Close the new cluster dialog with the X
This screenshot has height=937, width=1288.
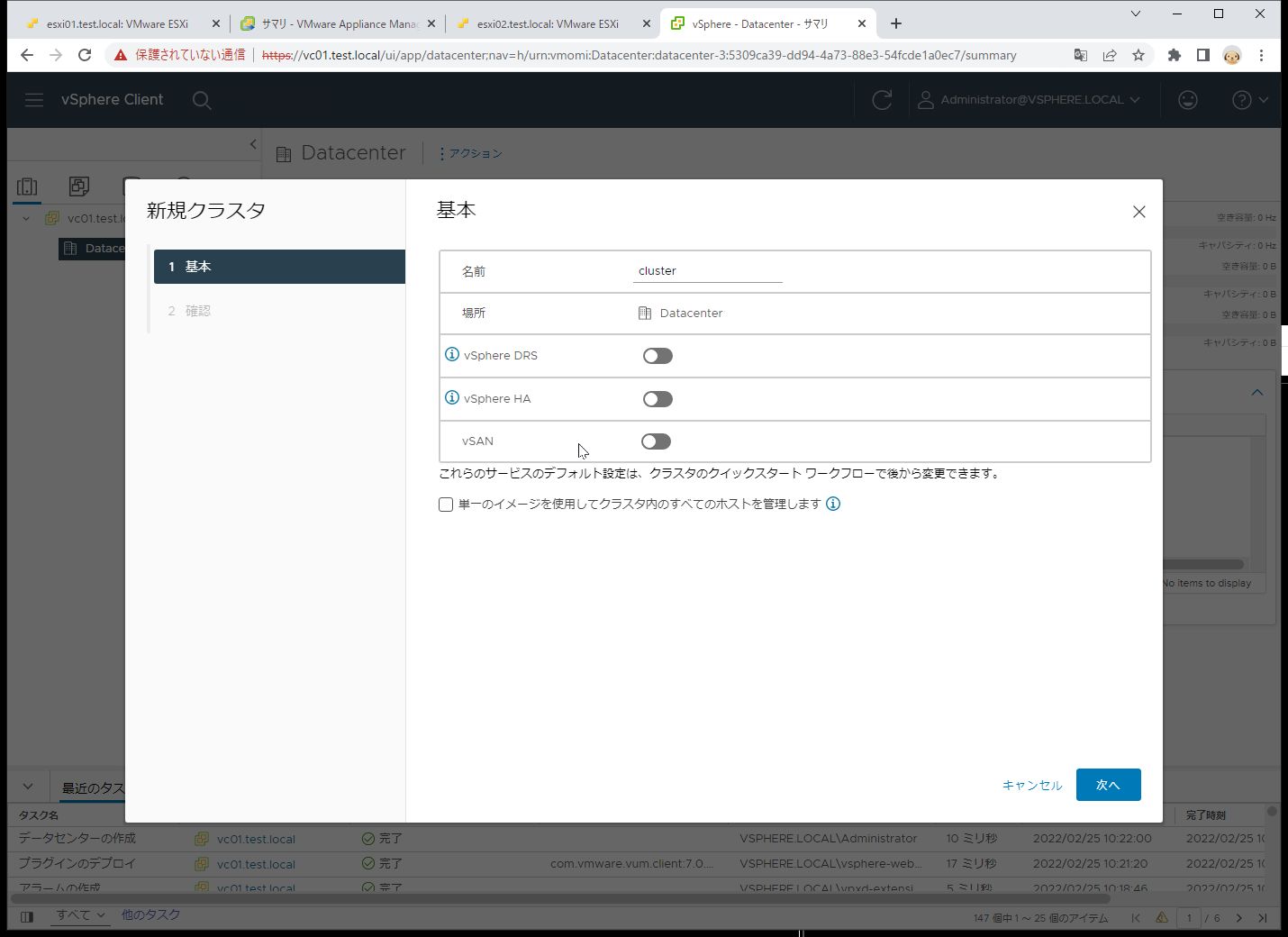[x=1138, y=212]
